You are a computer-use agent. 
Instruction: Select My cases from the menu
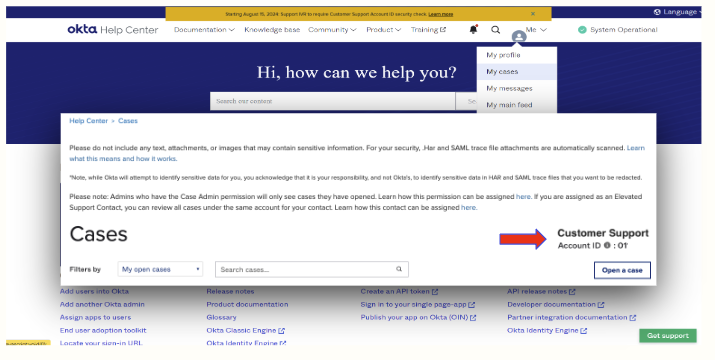point(516,72)
